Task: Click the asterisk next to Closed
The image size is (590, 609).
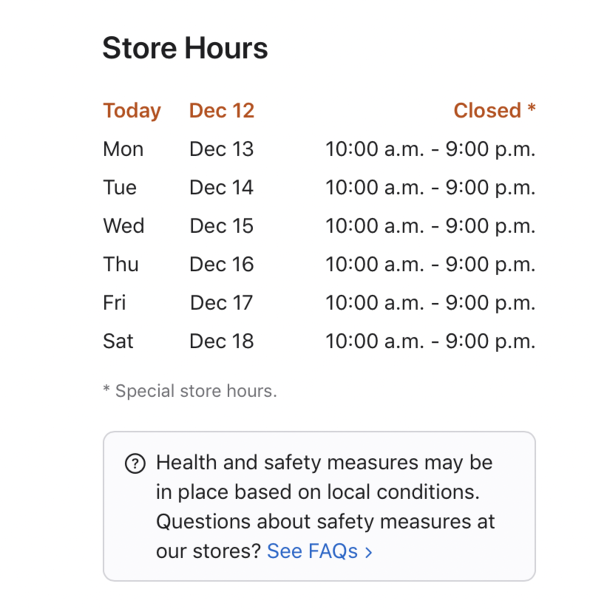Action: pyautogui.click(x=531, y=107)
